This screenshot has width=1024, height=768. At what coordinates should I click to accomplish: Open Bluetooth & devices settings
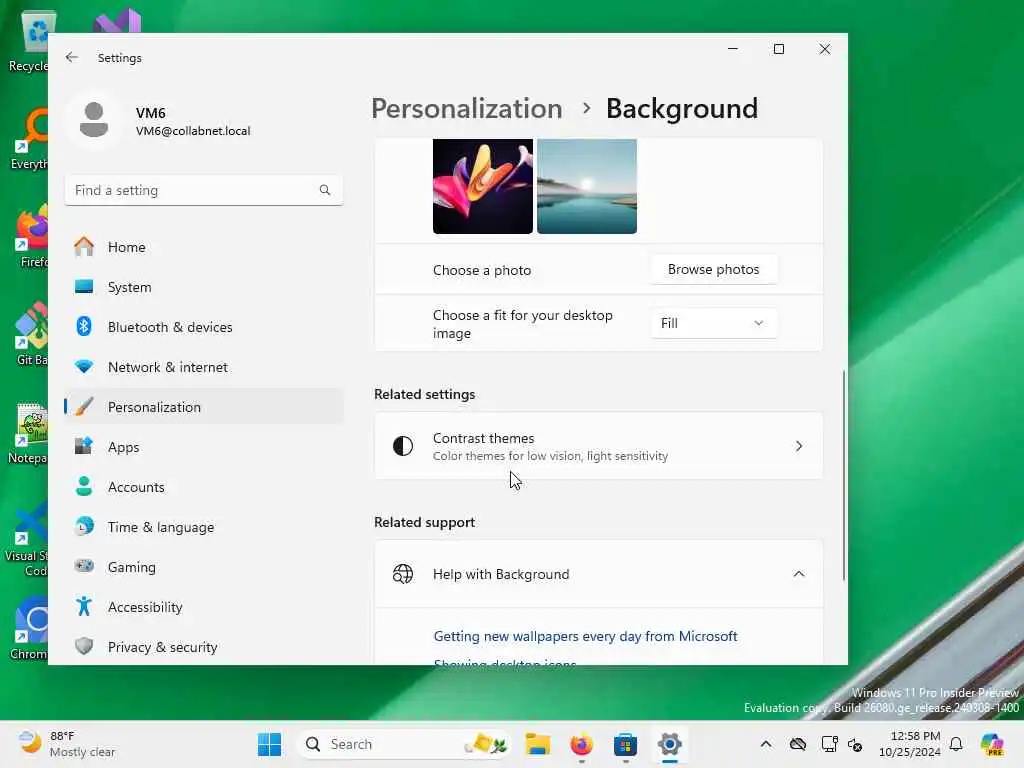tap(204, 327)
